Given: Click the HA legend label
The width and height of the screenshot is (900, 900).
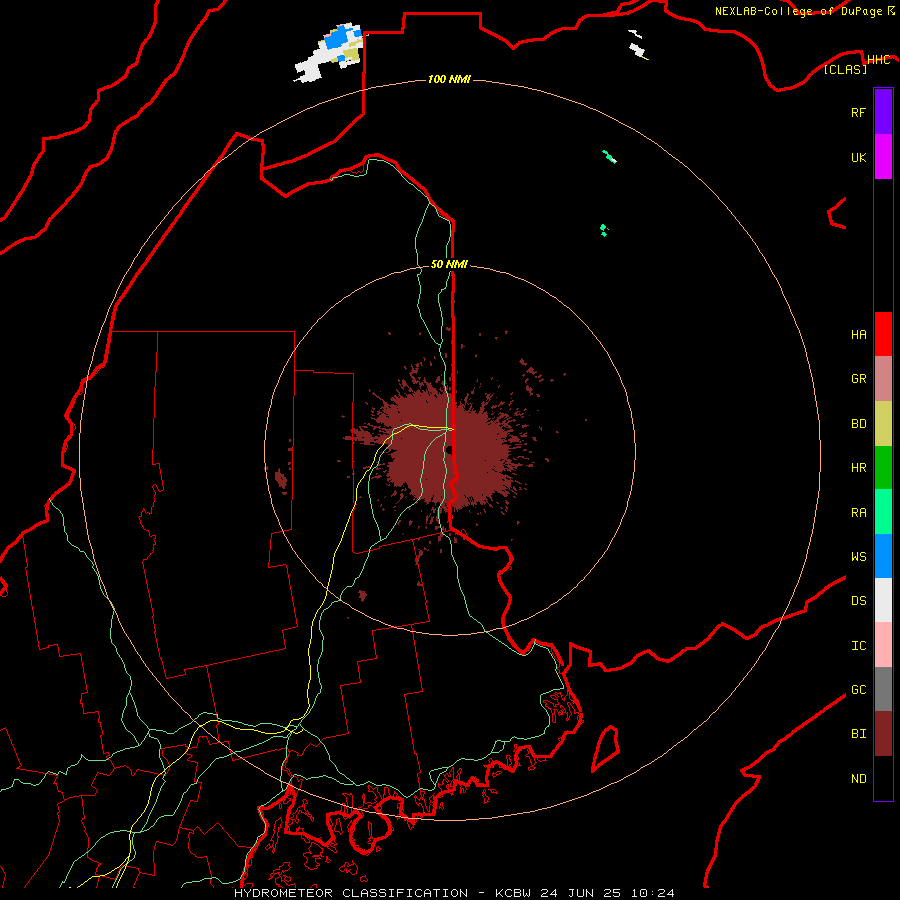Looking at the screenshot, I should point(858,335).
